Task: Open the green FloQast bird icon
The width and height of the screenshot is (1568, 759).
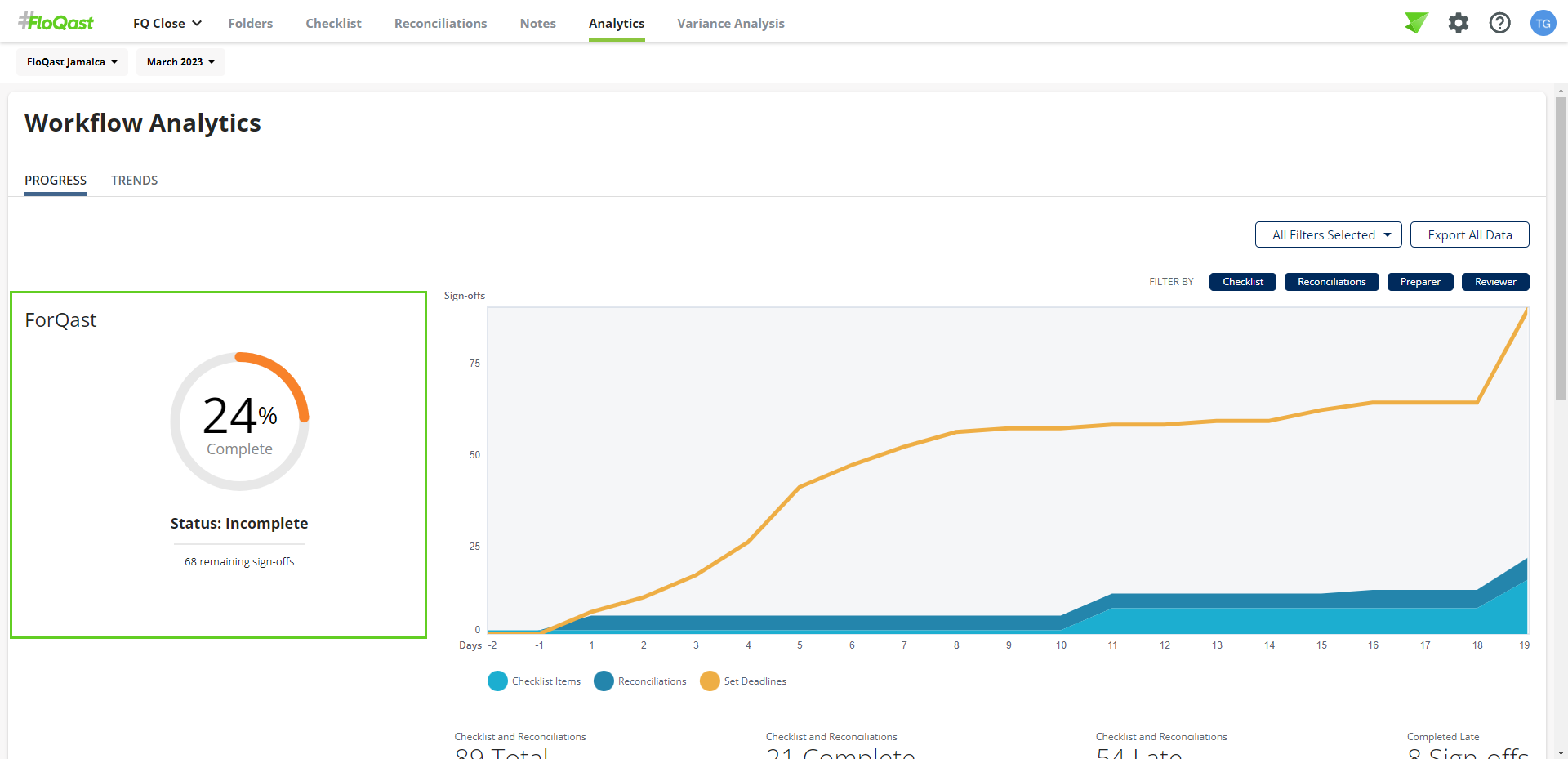Action: click(x=1416, y=23)
